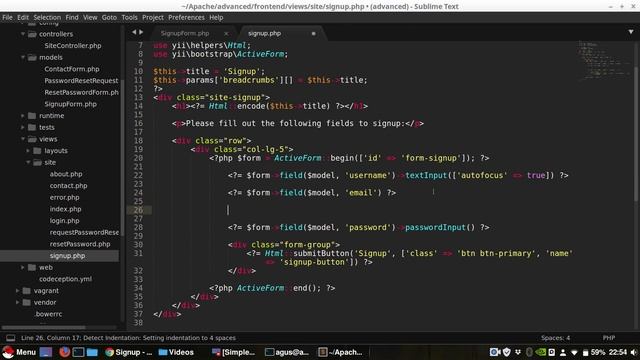Open ContactForm.php in sidebar
Screen dimensions: 640x360
(x=72, y=69)
